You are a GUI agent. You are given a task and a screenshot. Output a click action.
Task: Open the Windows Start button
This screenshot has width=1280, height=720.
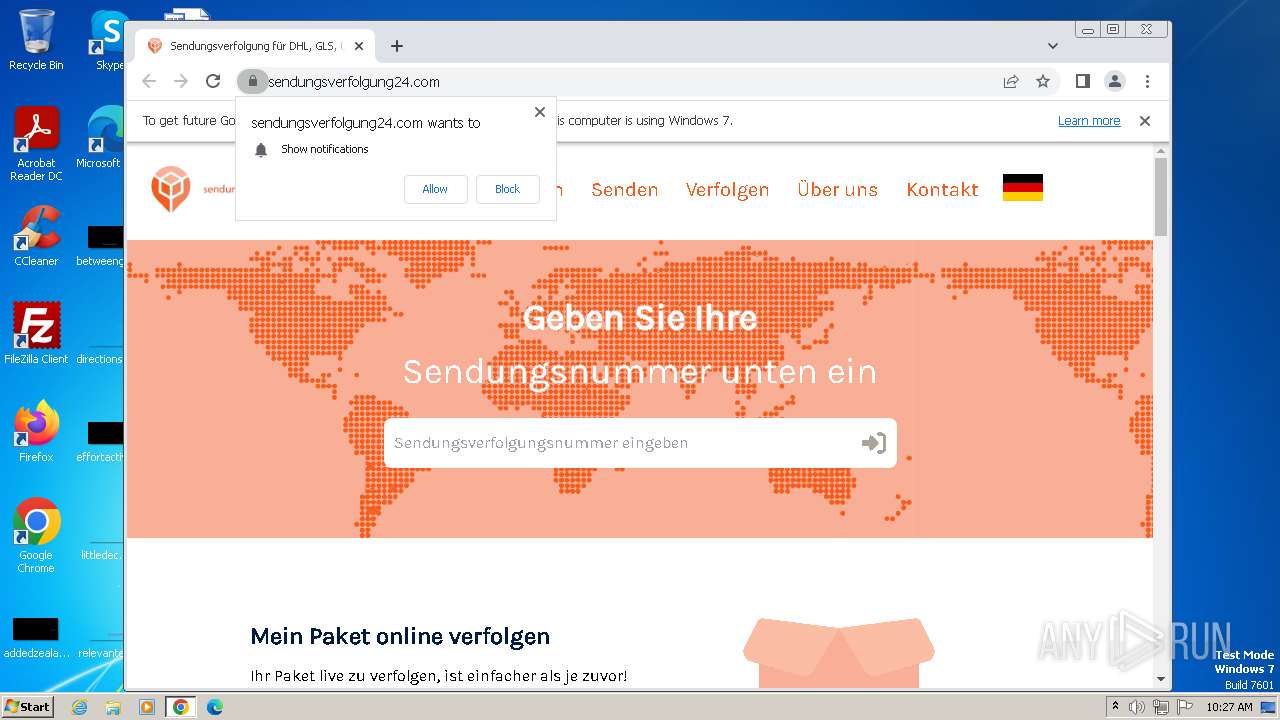point(27,707)
